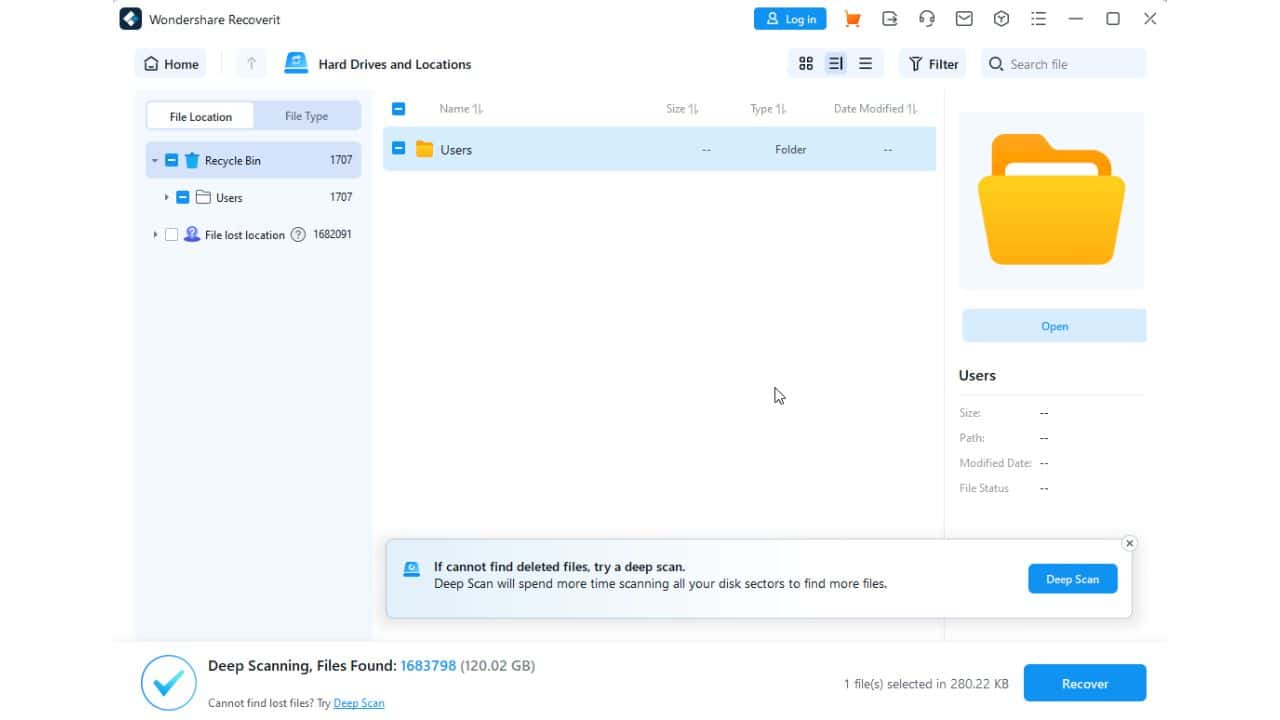This screenshot has height=720, width=1280.
Task: Open the shopping cart store icon
Action: pos(851,18)
